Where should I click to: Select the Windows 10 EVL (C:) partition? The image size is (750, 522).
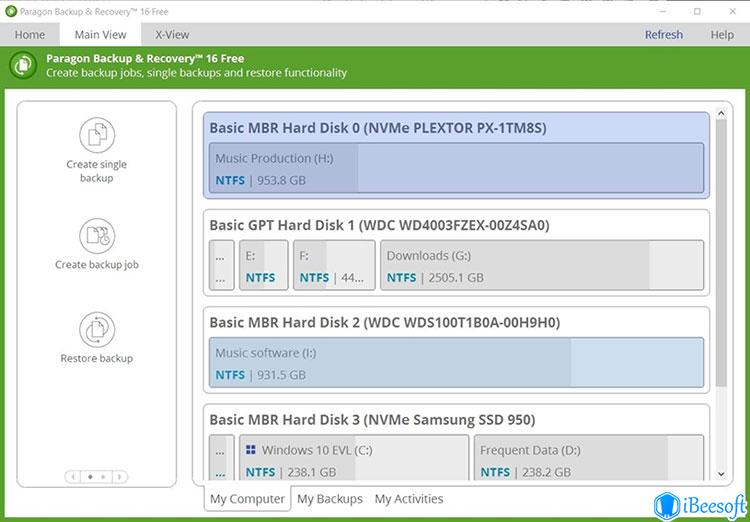coord(354,457)
